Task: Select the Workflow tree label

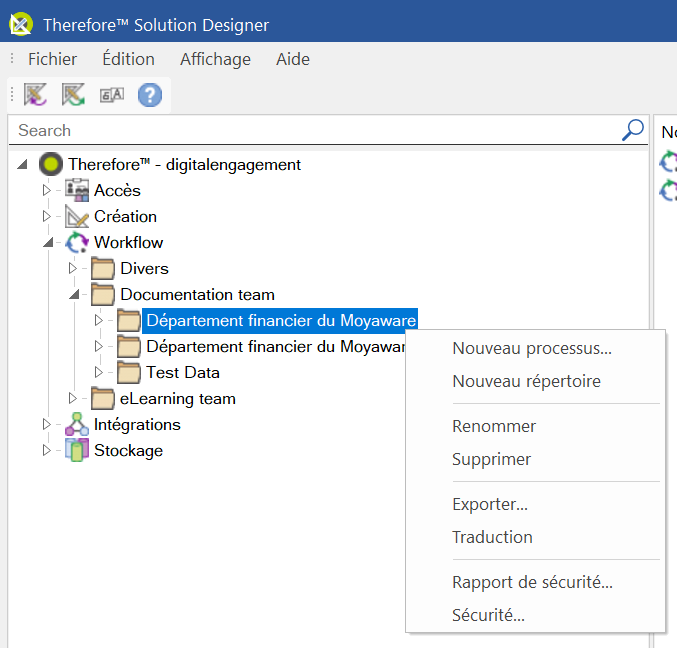Action: click(x=129, y=242)
